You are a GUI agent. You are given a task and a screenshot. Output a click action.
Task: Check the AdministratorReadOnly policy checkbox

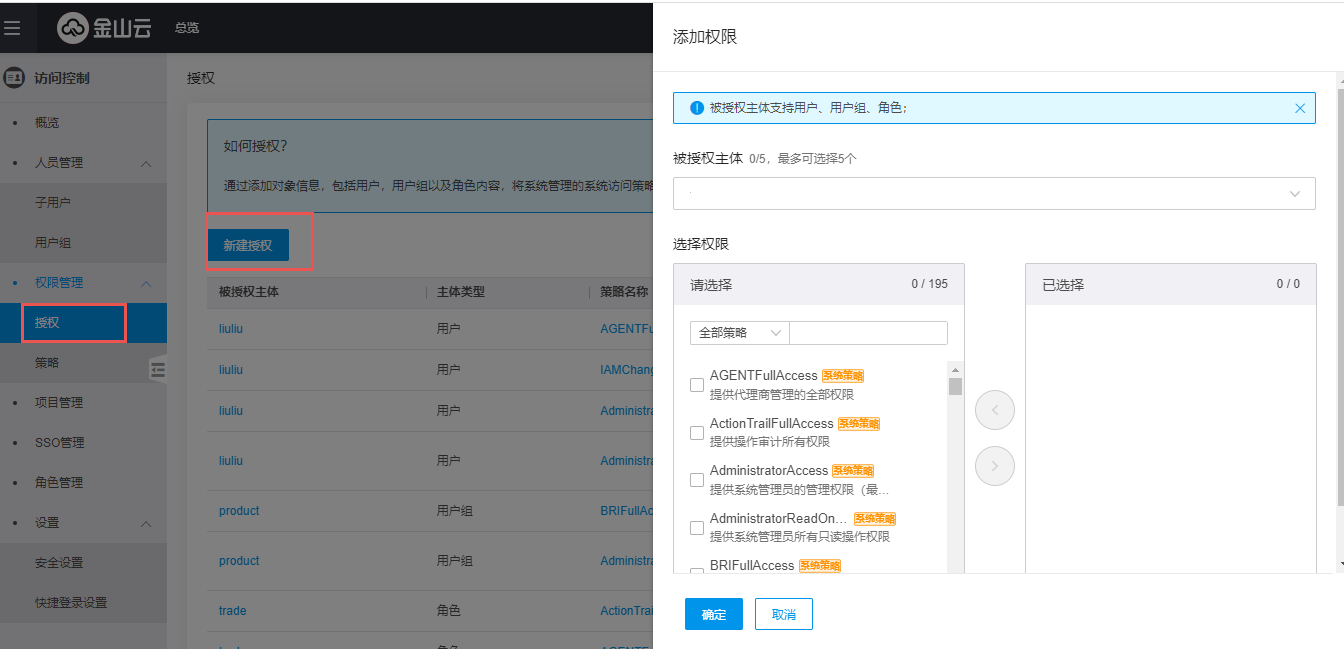click(697, 528)
